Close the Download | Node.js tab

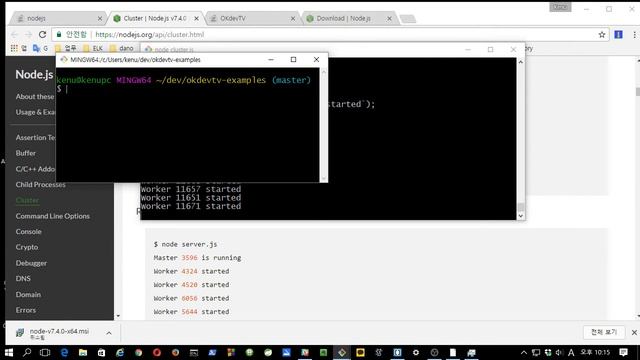[389, 18]
